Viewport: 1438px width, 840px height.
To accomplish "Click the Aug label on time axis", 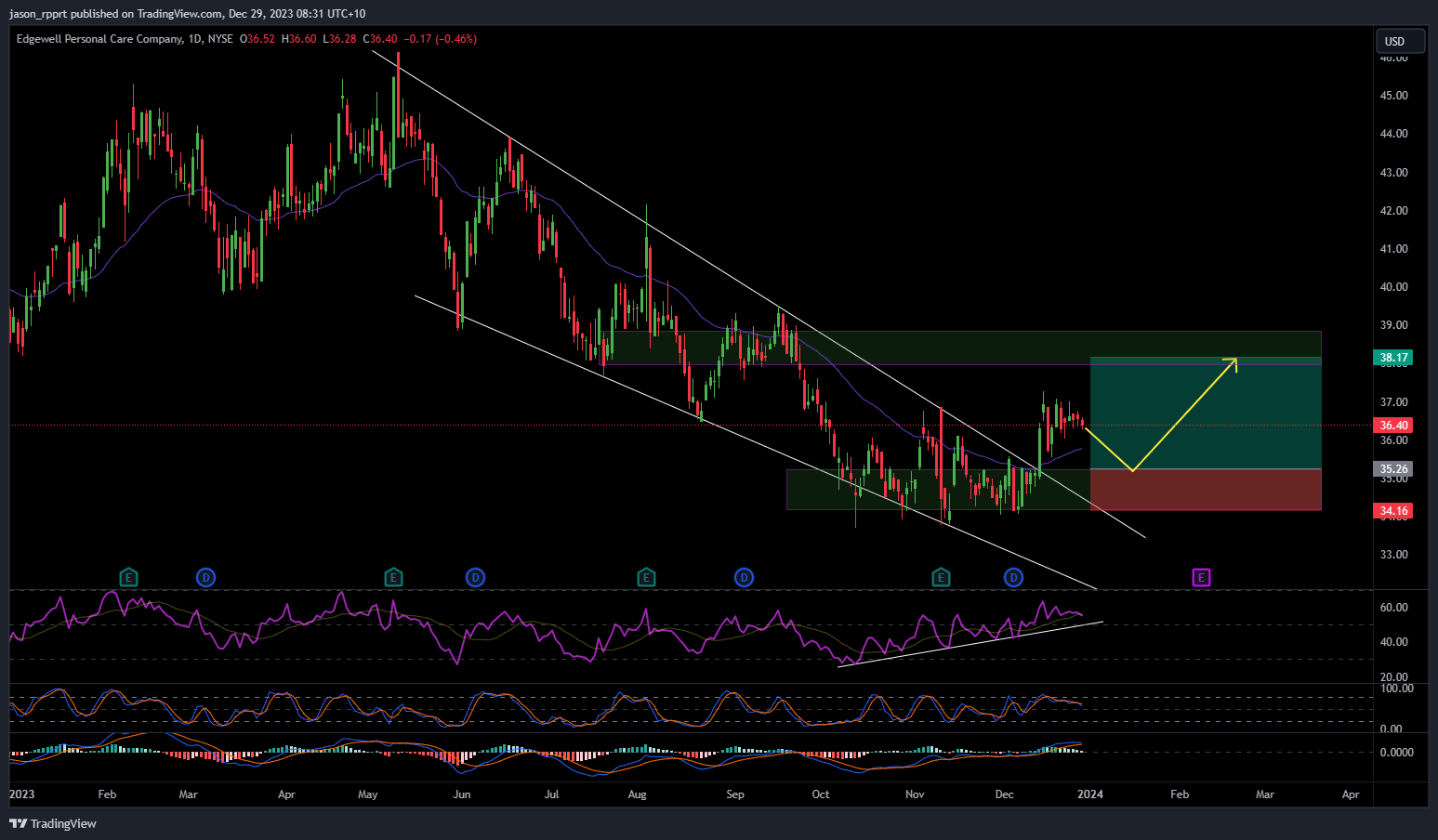I will (637, 794).
